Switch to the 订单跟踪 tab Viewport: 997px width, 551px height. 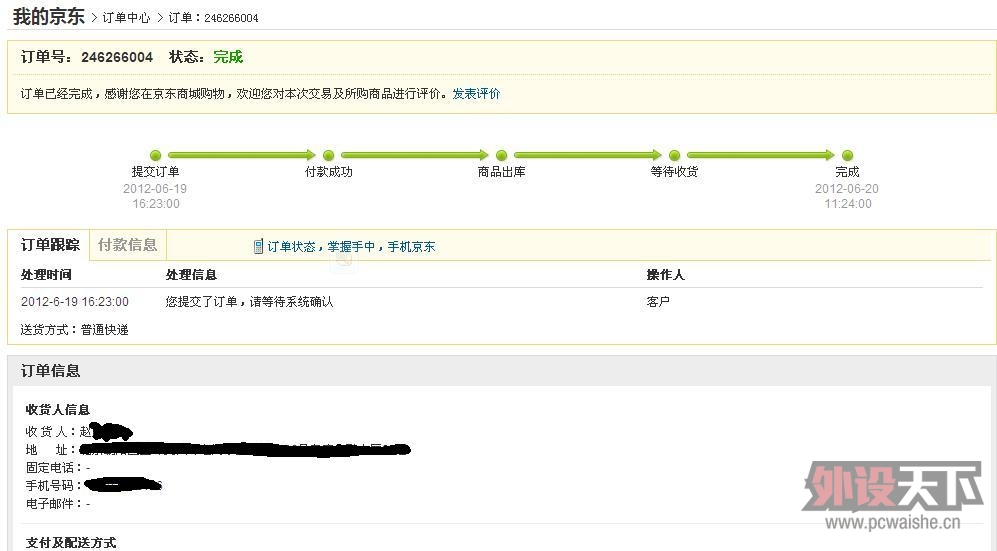(50, 245)
